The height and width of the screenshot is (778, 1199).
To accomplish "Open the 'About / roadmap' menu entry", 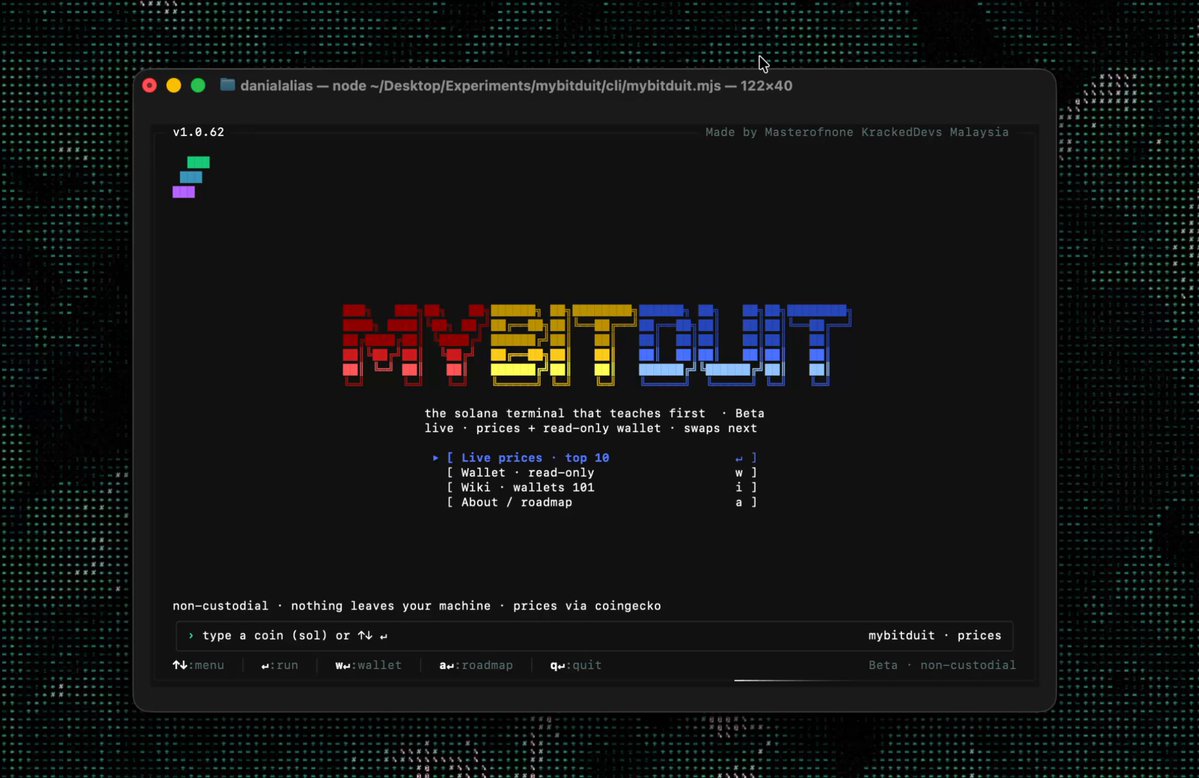I will 602,503.
